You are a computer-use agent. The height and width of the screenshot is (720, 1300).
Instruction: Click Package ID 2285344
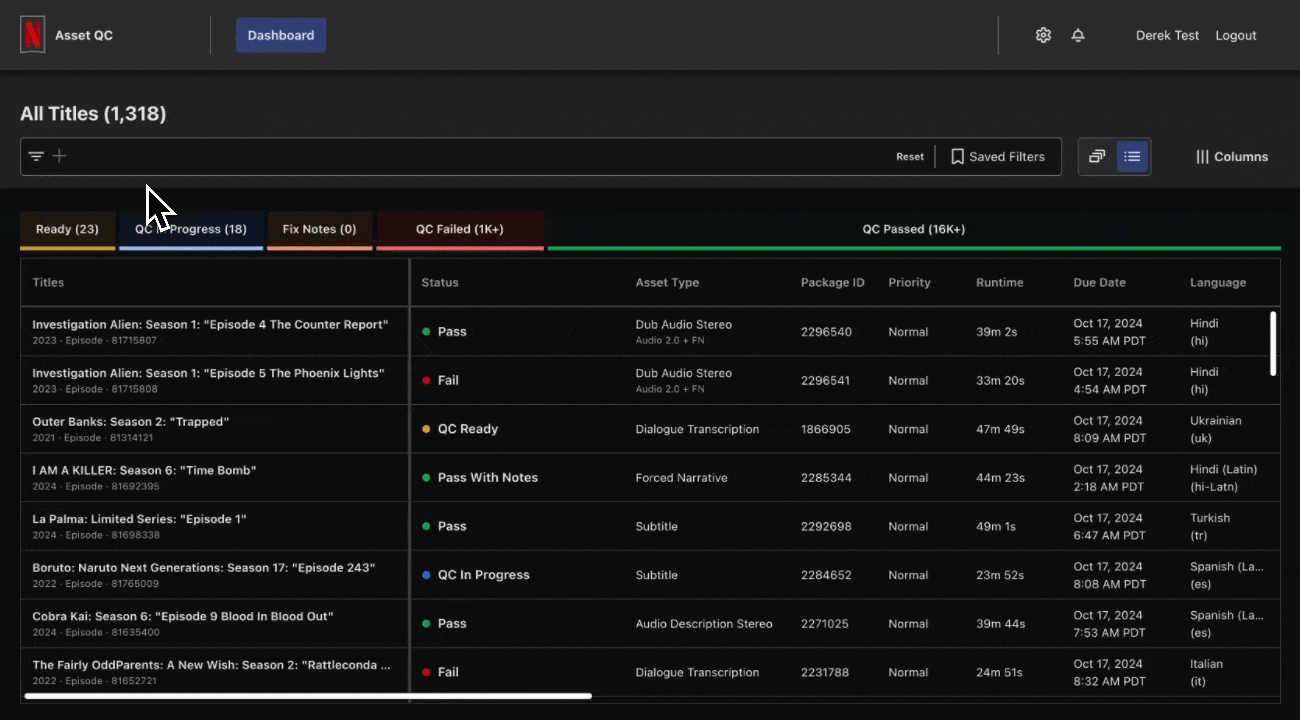826,478
